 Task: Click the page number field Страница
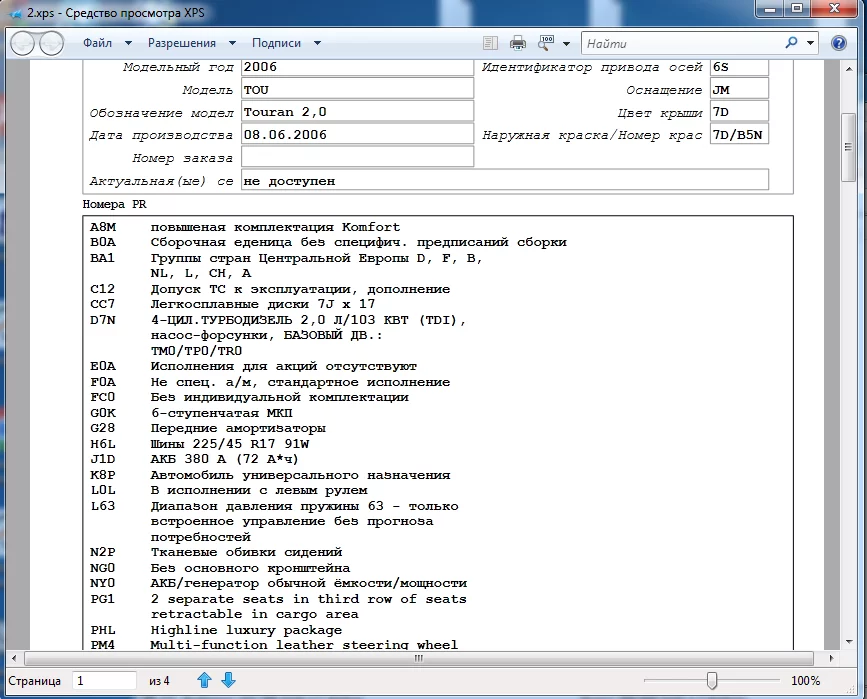(103, 680)
